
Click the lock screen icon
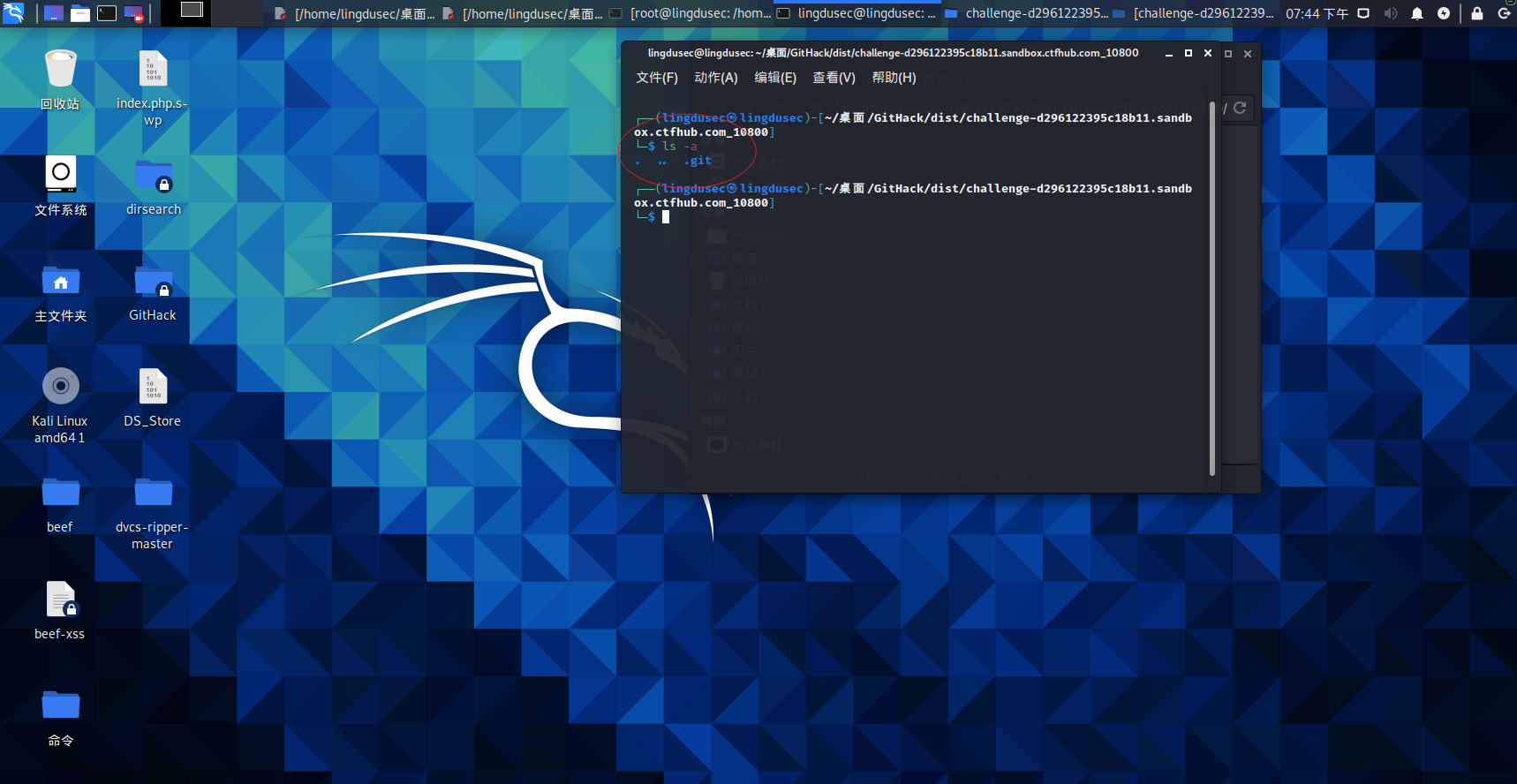pos(1477,13)
